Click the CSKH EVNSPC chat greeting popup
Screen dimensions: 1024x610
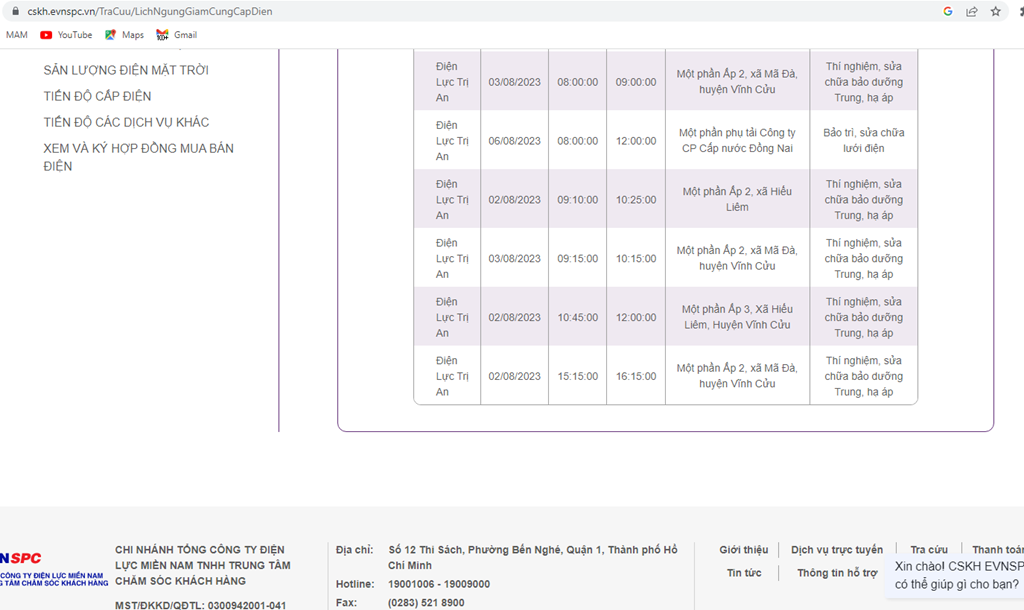[955, 575]
